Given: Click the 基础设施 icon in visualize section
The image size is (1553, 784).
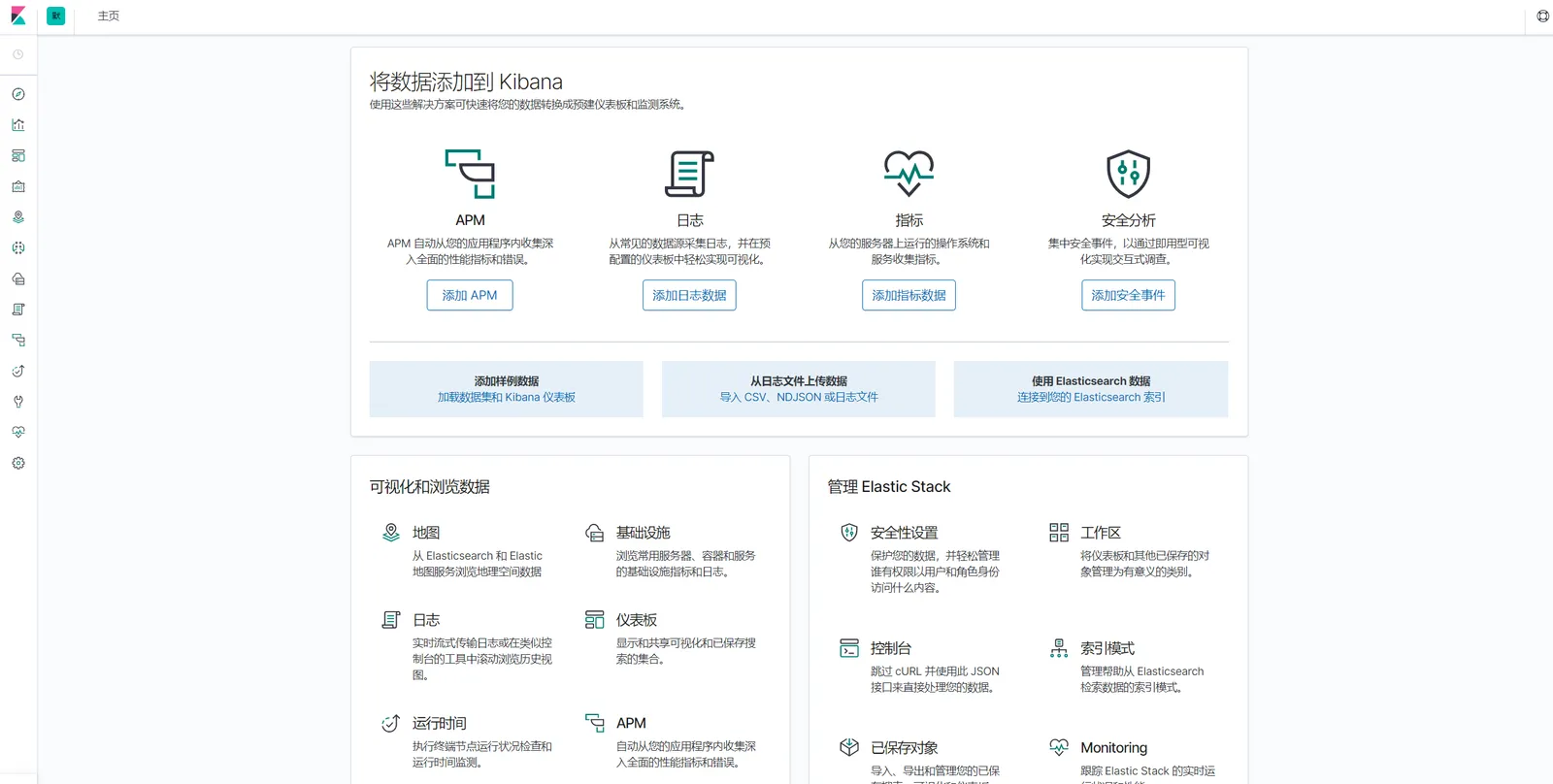Looking at the screenshot, I should (x=595, y=533).
